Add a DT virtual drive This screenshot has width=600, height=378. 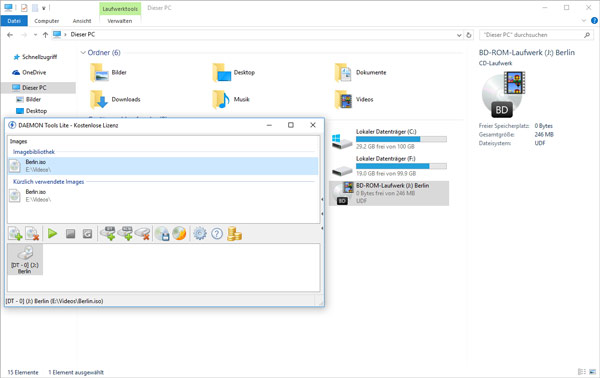click(108, 233)
